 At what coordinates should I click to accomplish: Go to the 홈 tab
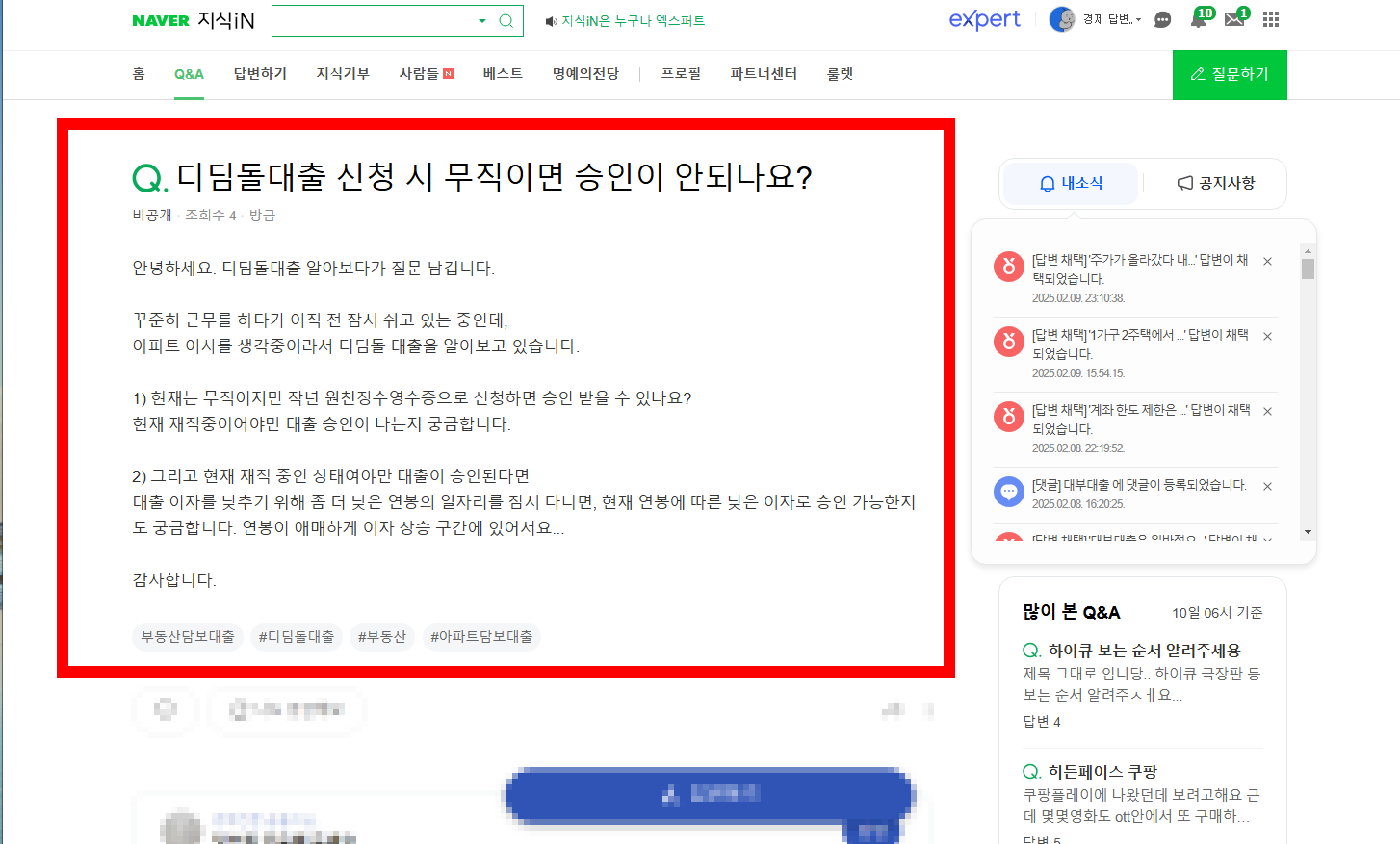tap(139, 74)
